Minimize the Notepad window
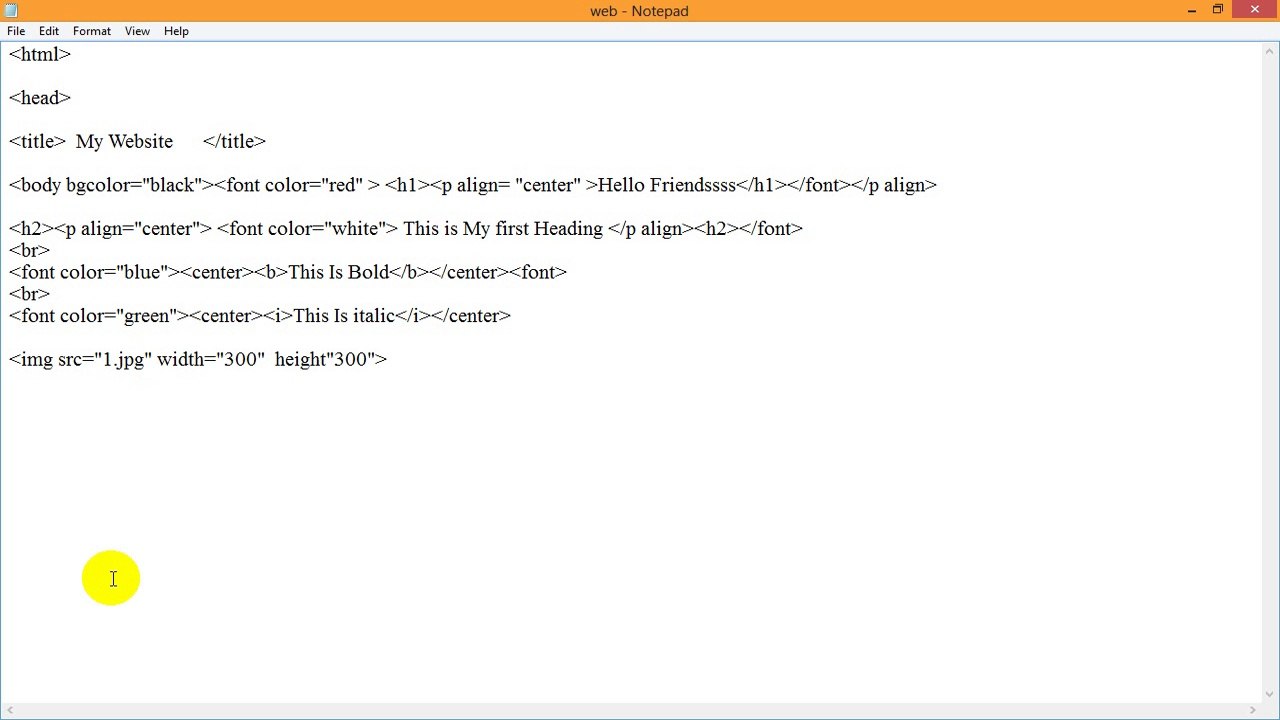The height and width of the screenshot is (720, 1280). 1192,10
